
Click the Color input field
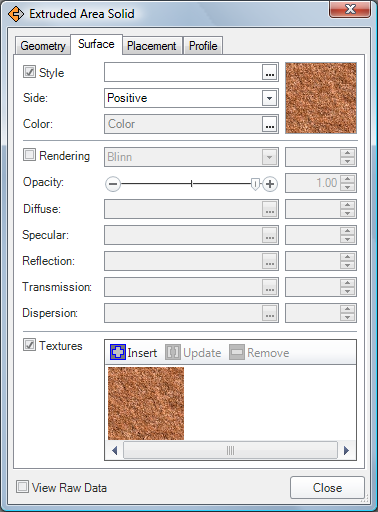pyautogui.click(x=183, y=124)
